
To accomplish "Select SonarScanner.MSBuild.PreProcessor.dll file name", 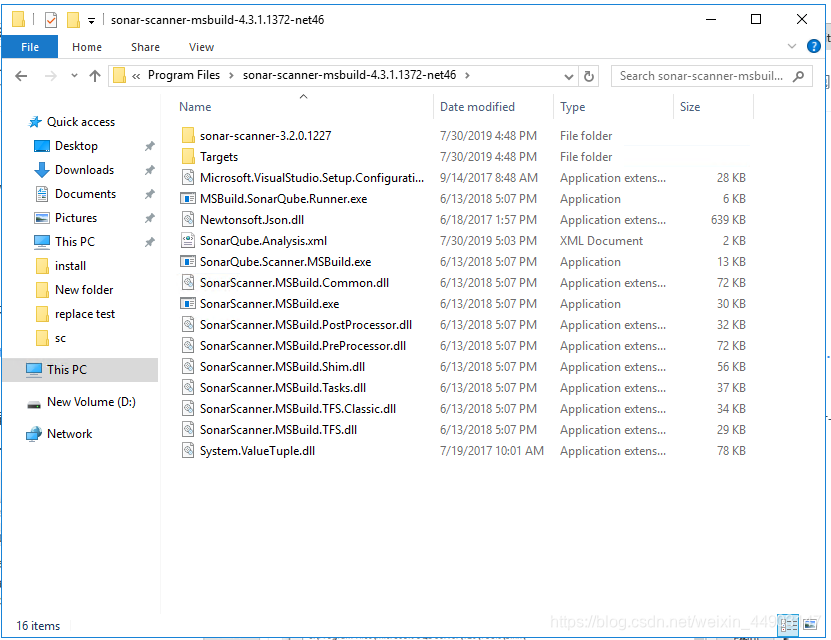I will [x=303, y=346].
